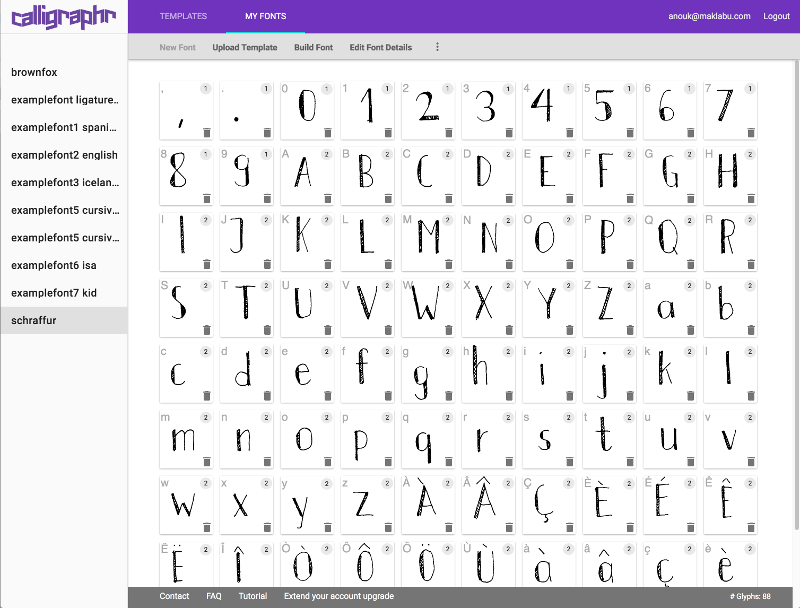The image size is (800, 608).
Task: Delete the uppercase Z glyph
Action: click(x=630, y=330)
